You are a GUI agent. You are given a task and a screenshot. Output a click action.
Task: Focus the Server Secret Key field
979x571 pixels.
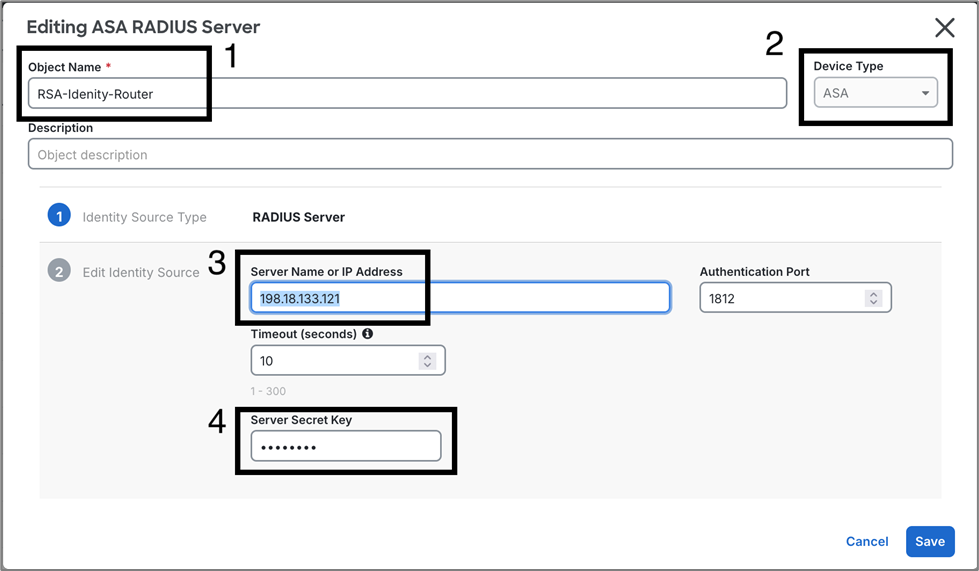pyautogui.click(x=345, y=447)
